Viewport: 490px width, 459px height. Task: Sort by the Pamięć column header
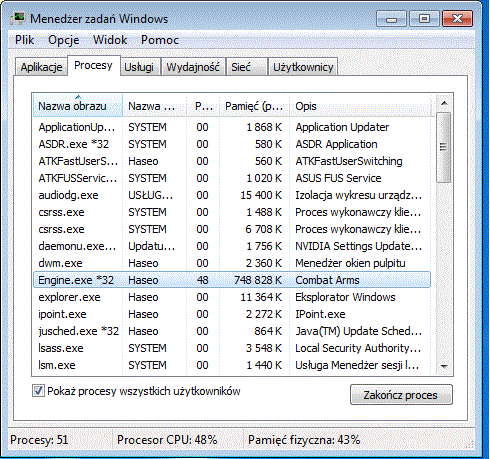pos(254,106)
